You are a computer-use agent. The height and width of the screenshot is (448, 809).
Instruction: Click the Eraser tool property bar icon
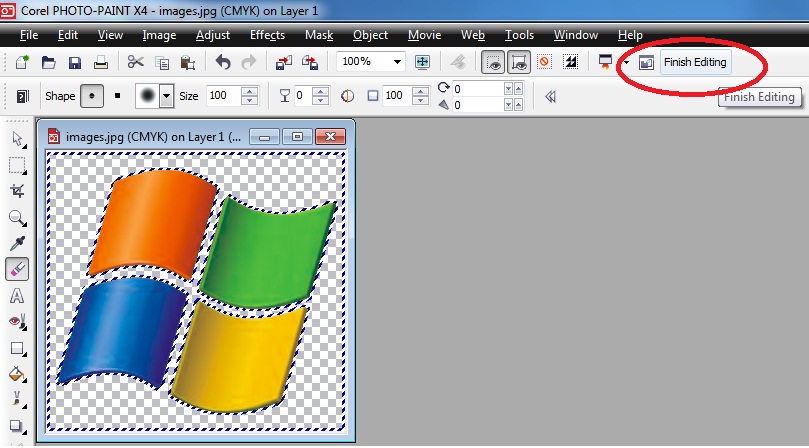point(22,97)
